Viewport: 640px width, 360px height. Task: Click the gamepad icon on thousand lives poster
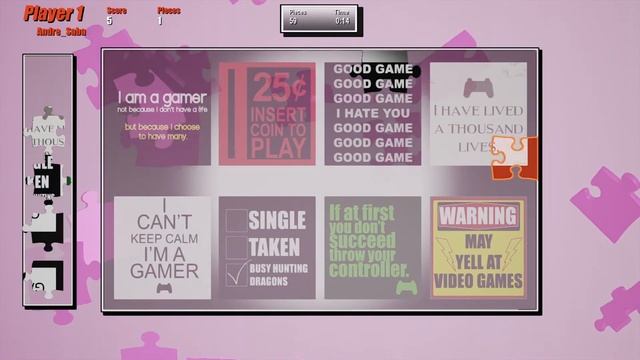click(478, 88)
